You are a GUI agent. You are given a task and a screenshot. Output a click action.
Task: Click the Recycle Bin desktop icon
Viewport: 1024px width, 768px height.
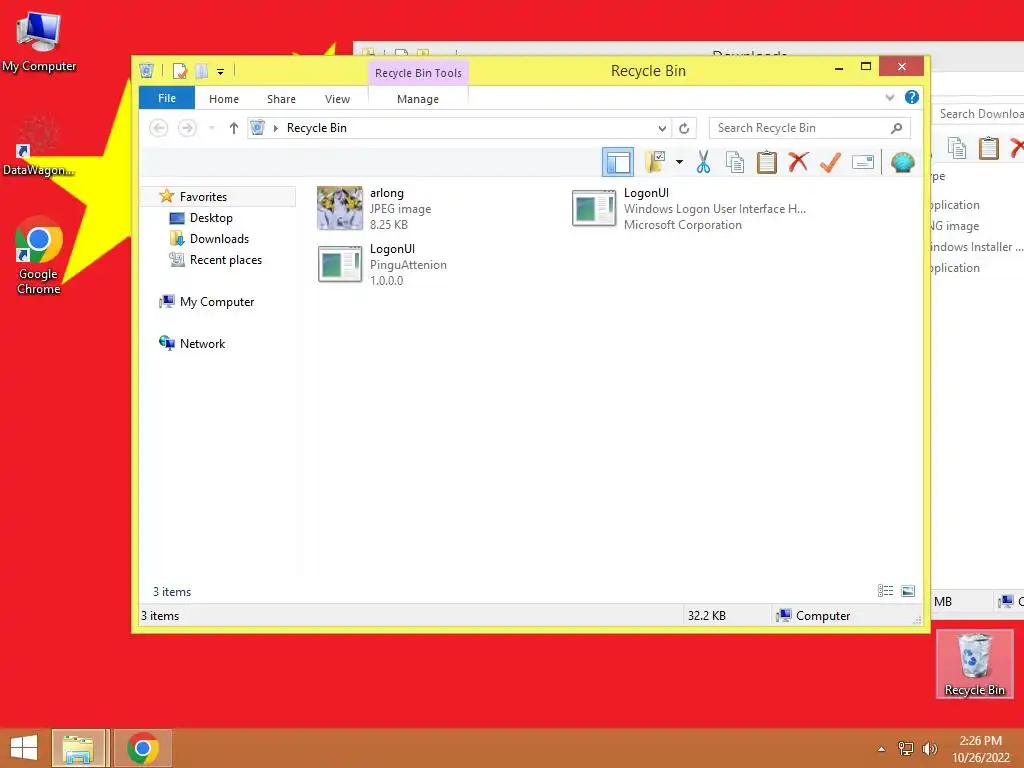click(x=974, y=664)
